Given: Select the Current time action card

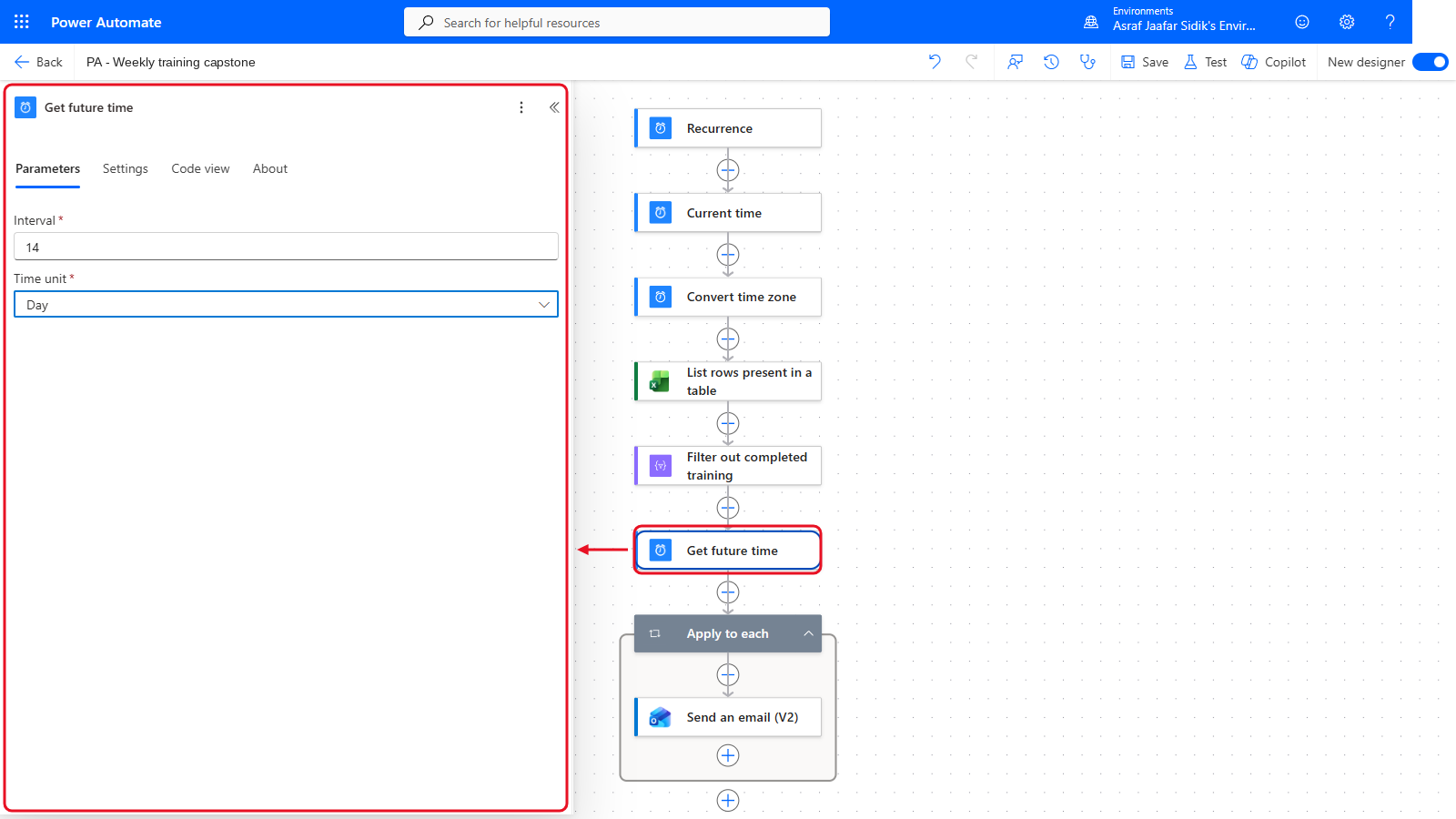Looking at the screenshot, I should 728,213.
